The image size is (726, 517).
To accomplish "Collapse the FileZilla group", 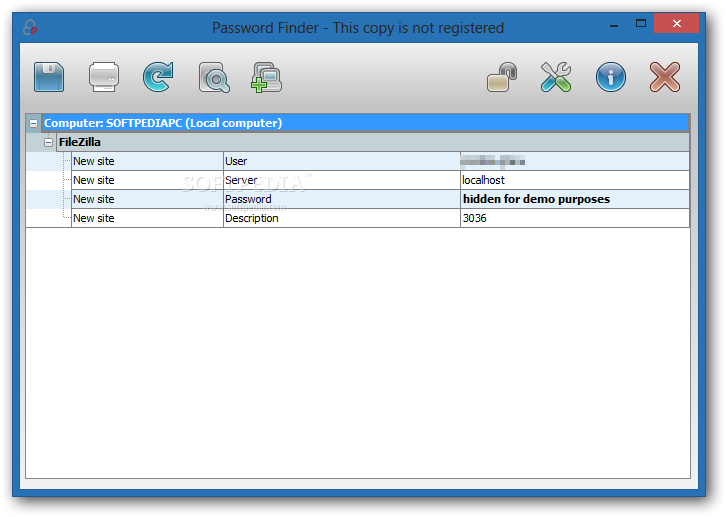I will 49,142.
